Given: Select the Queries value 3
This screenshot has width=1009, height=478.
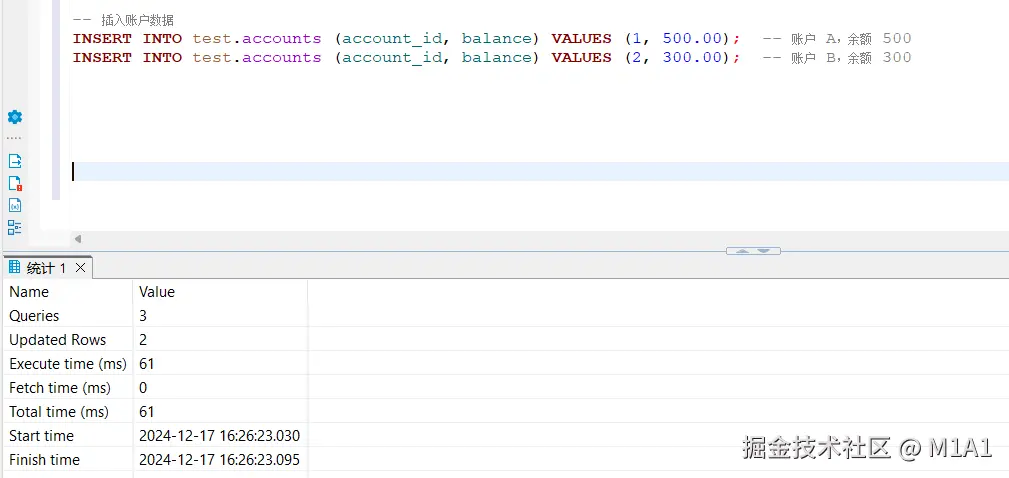Looking at the screenshot, I should tap(143, 316).
